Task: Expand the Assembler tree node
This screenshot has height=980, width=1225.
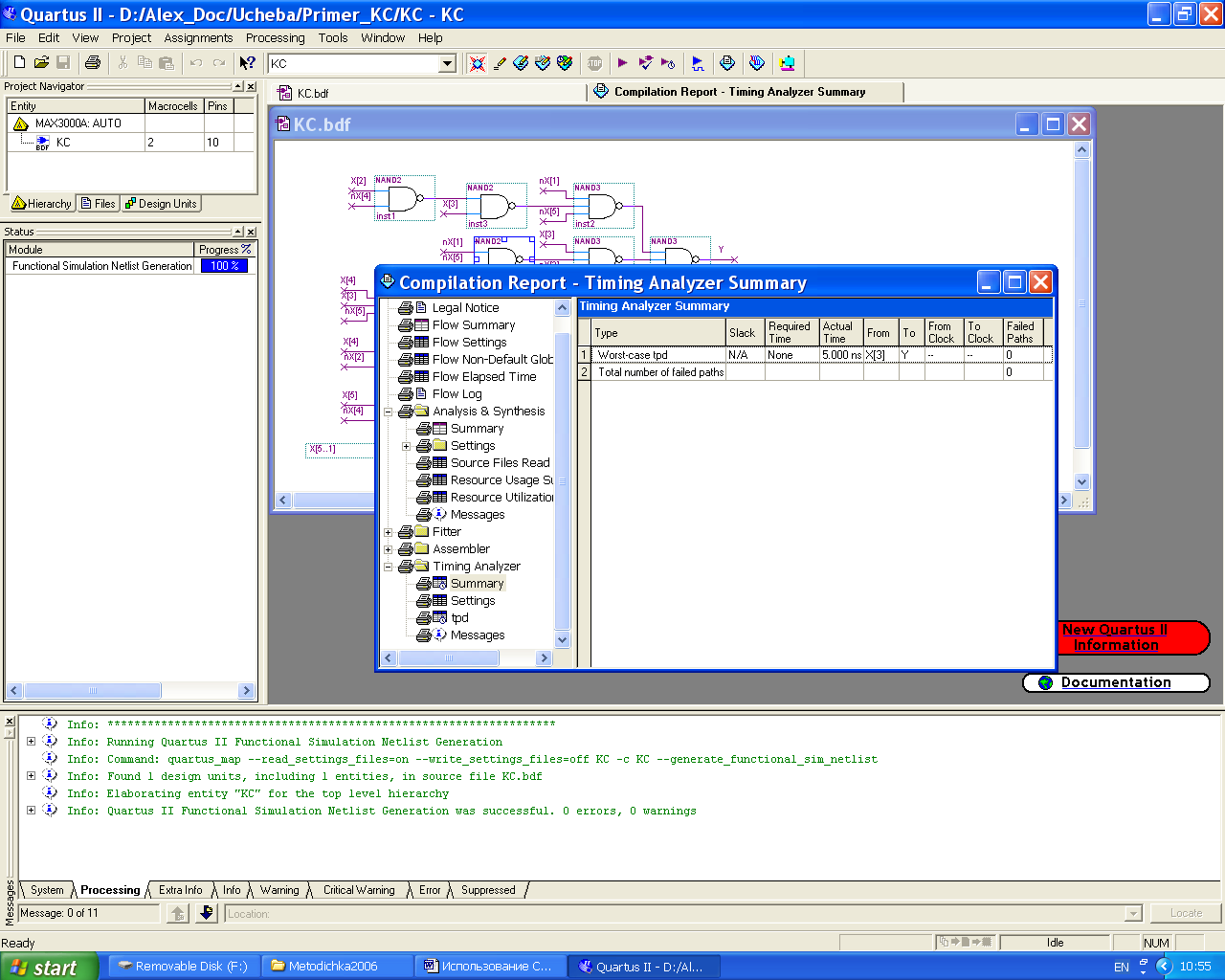Action: 389,549
